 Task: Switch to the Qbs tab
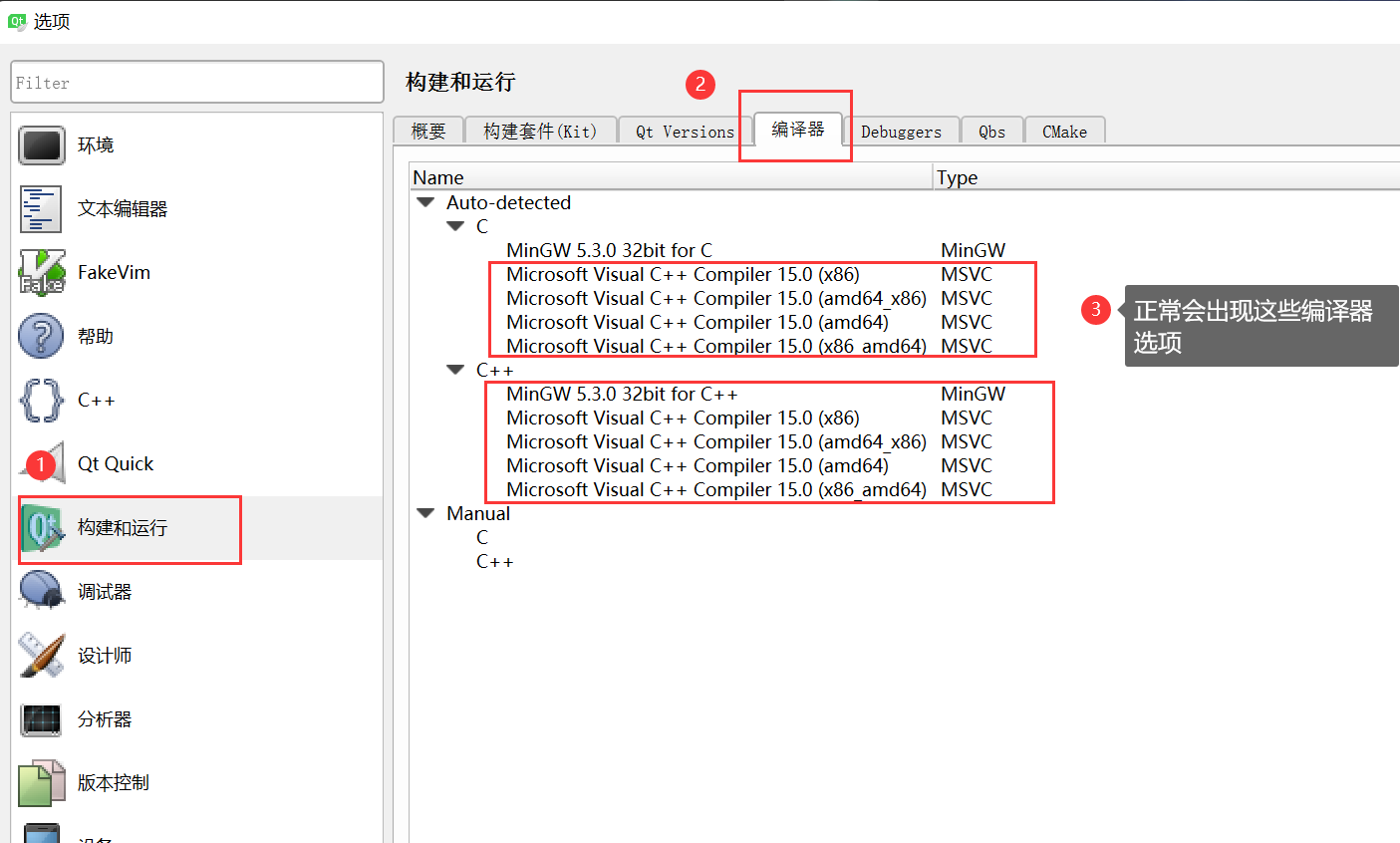click(x=991, y=131)
